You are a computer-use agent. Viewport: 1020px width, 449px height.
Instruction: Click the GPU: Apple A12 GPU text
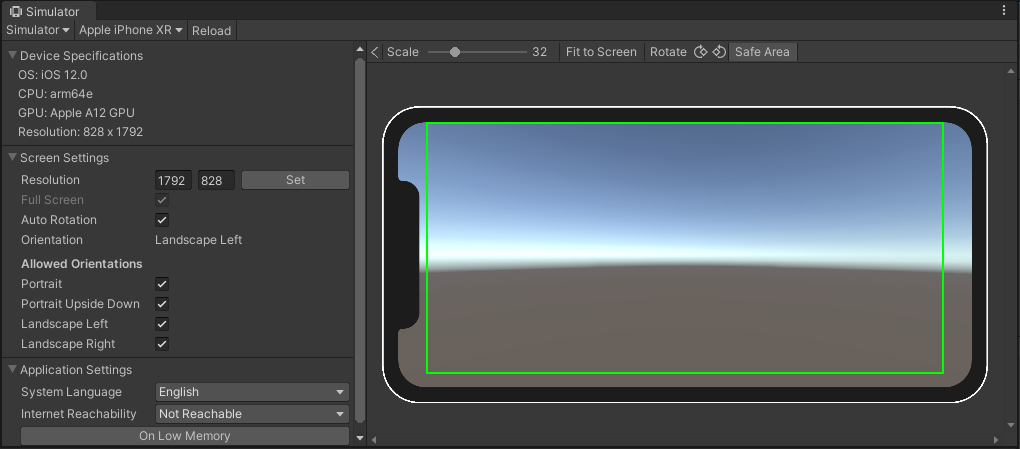(76, 113)
